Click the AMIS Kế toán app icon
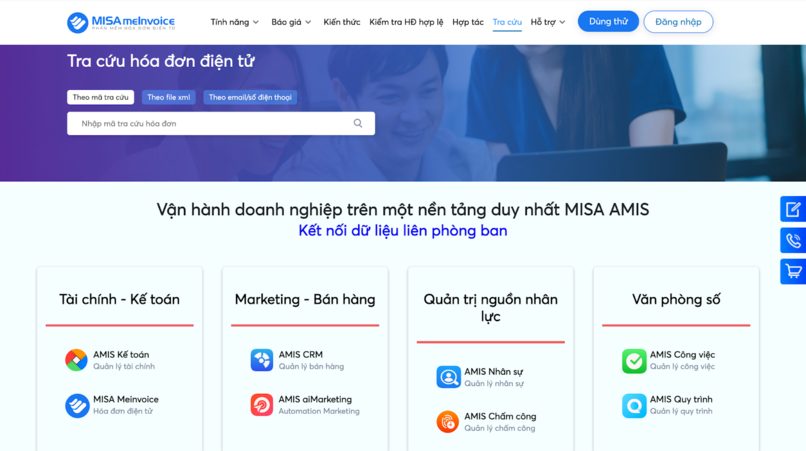 [x=76, y=360]
